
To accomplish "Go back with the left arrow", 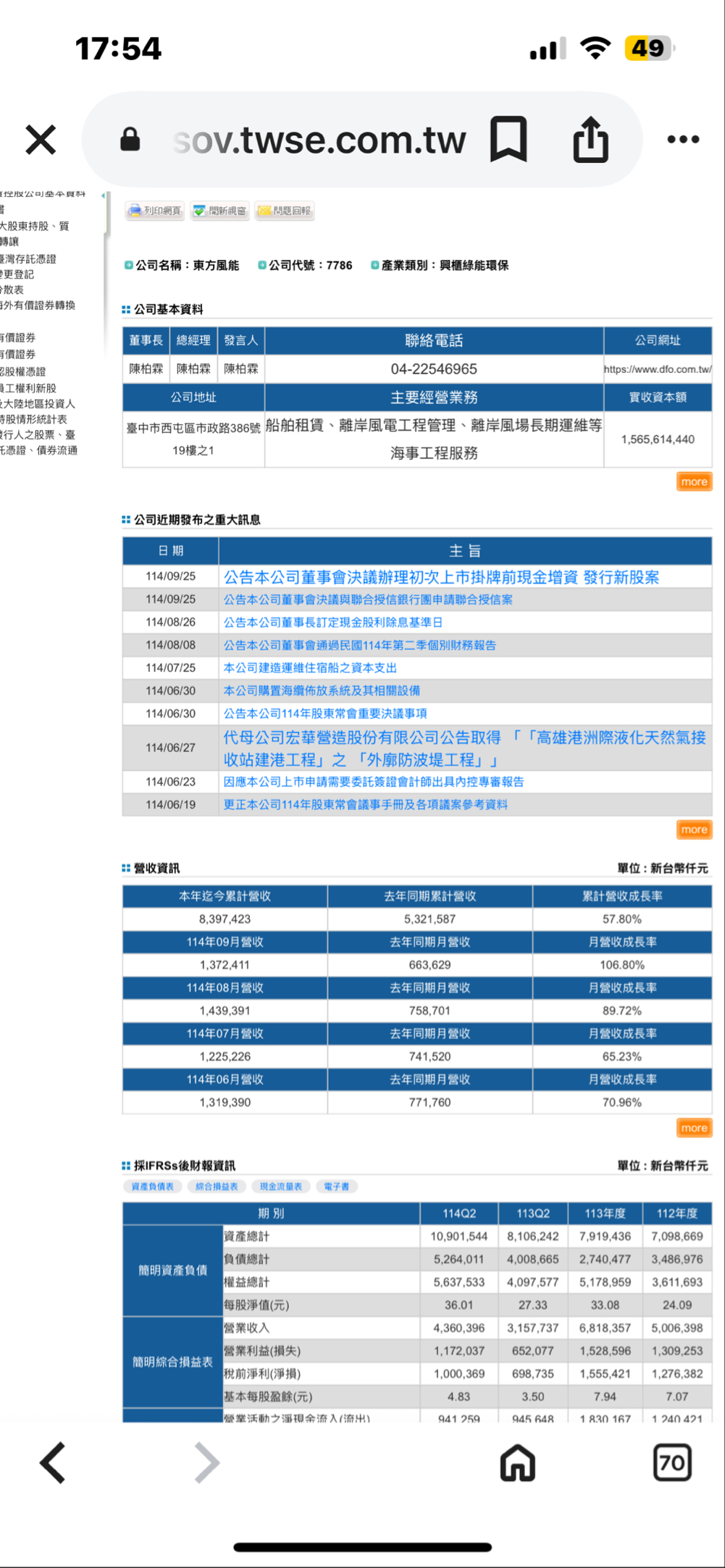I will tap(53, 1463).
